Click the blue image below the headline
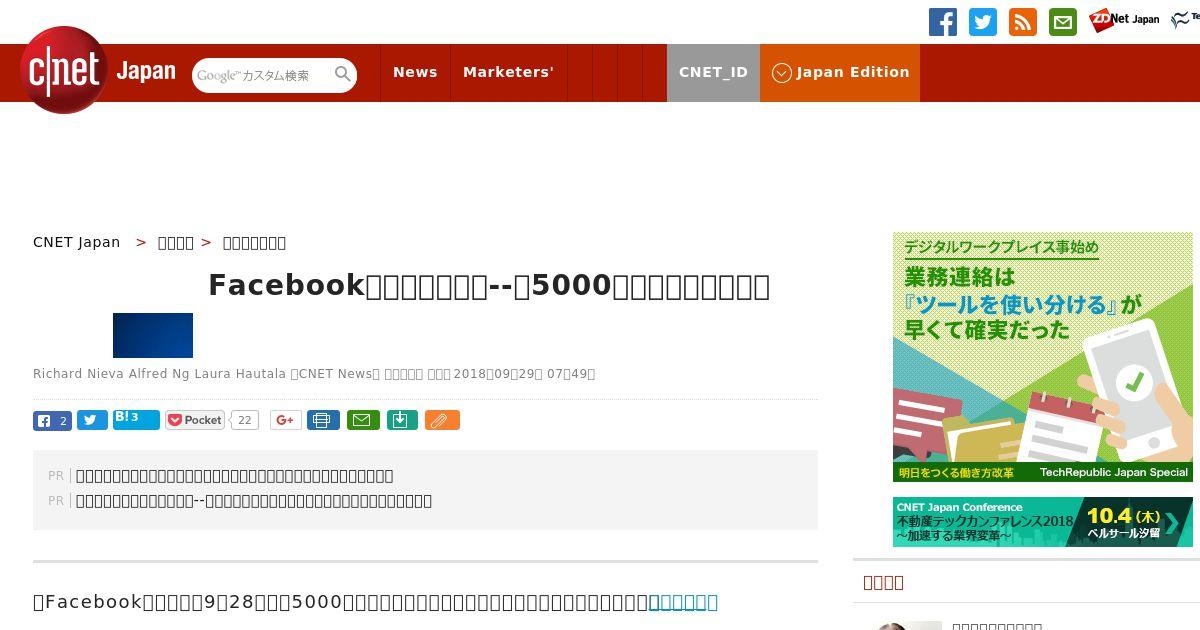 (153, 335)
